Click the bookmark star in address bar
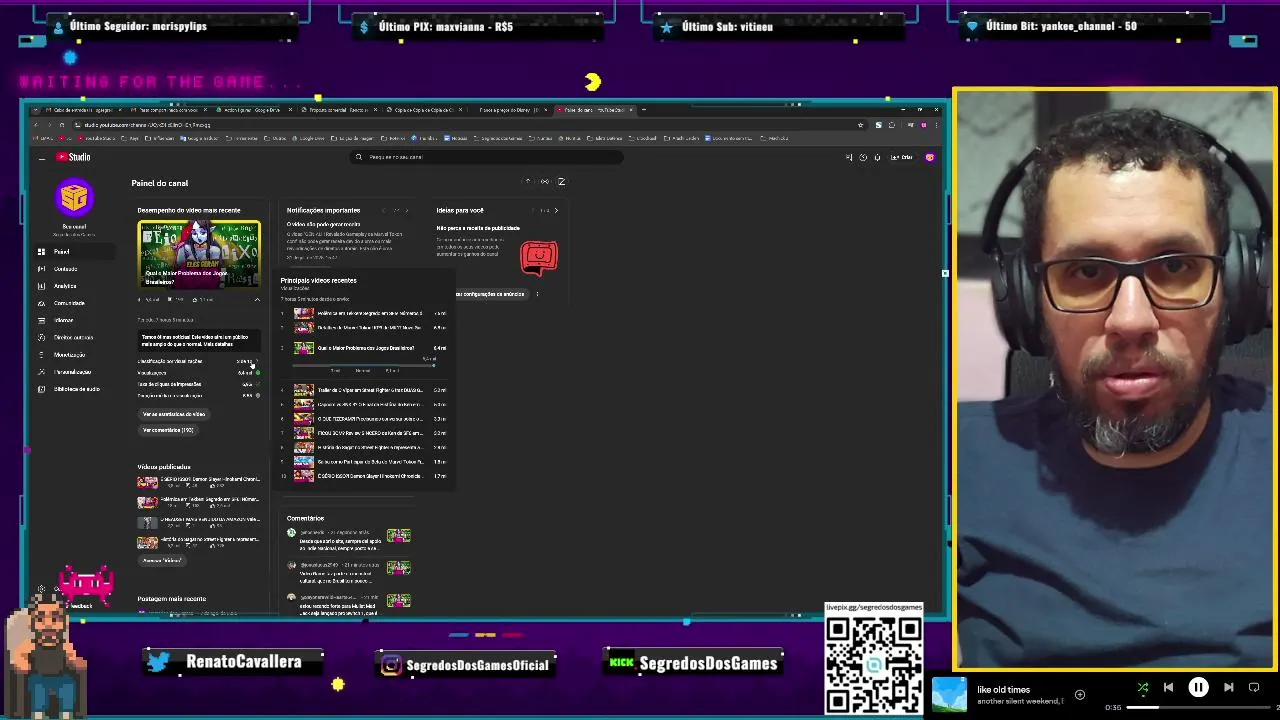The width and height of the screenshot is (1280, 720). point(860,125)
